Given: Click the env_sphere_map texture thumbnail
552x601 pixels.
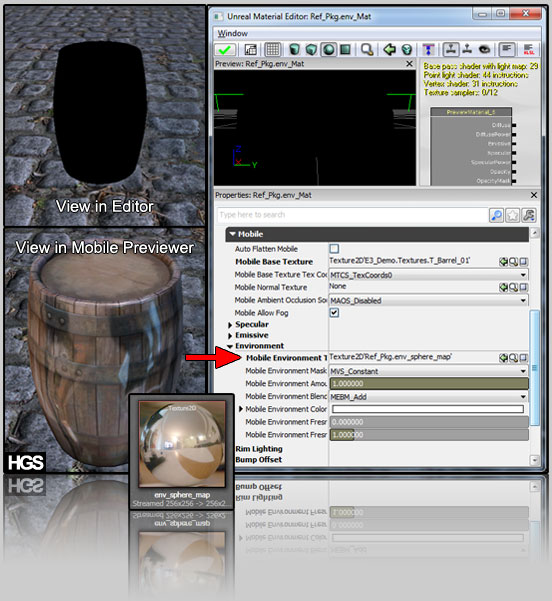Looking at the screenshot, I should (182, 444).
